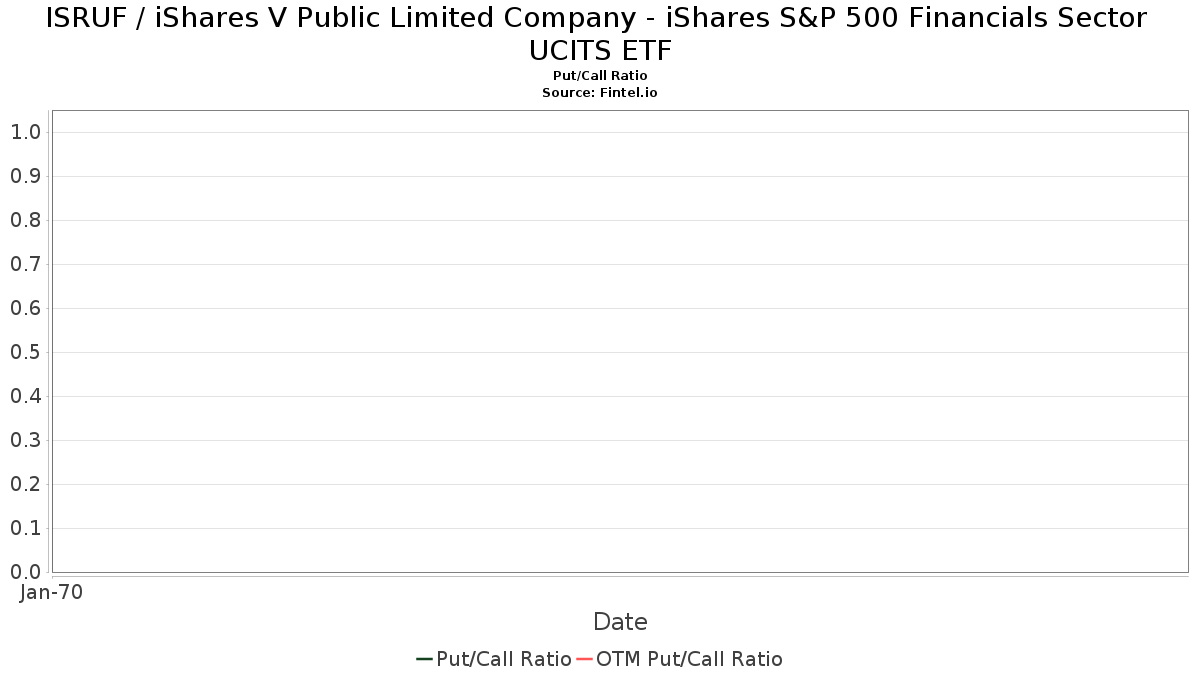Click the dark green Put/Call Ratio legend line
This screenshot has height=675, width=1200.
424,659
